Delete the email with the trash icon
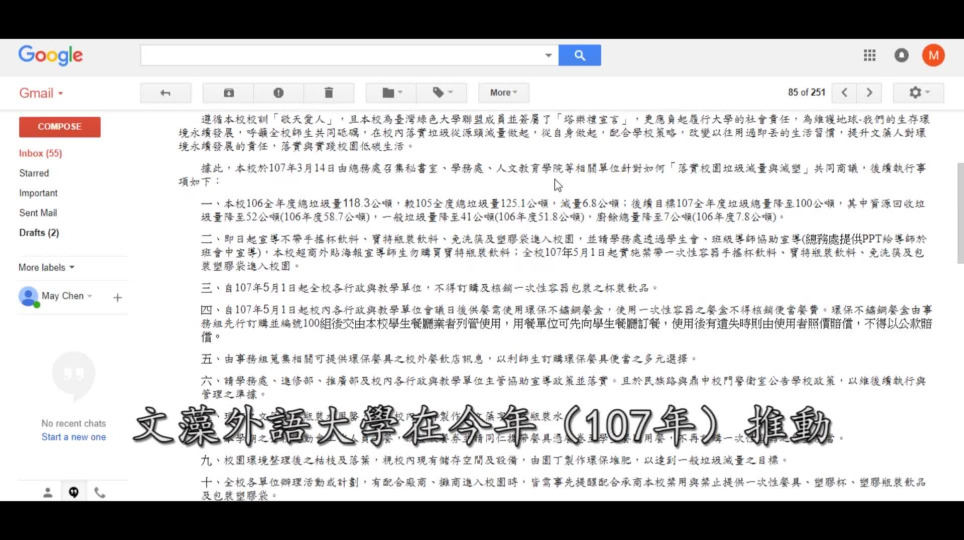964x540 pixels. point(327,93)
